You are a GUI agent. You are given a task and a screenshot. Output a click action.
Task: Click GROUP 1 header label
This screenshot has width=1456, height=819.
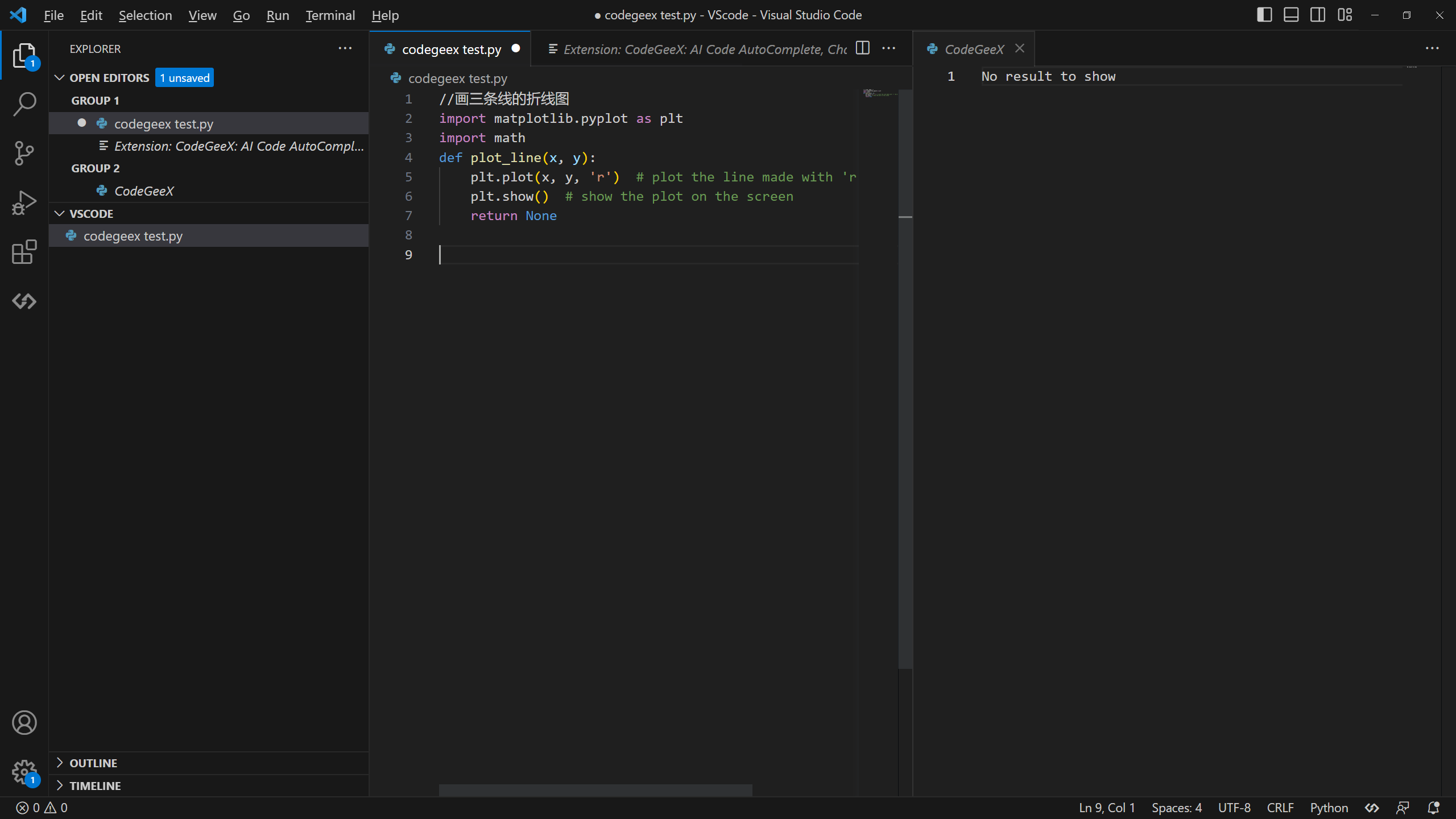pyautogui.click(x=95, y=101)
